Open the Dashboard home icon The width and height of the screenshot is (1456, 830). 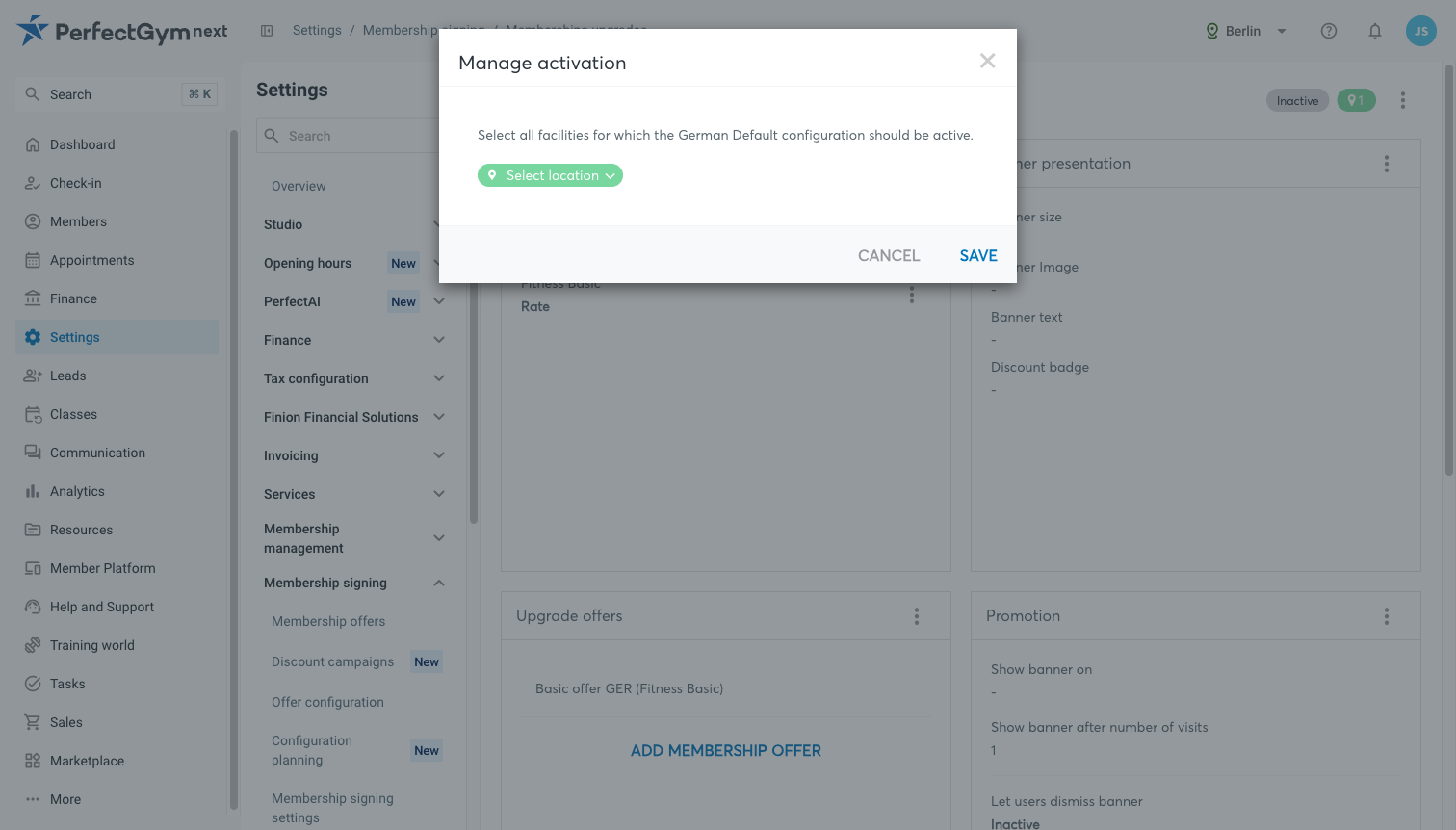[x=33, y=144]
